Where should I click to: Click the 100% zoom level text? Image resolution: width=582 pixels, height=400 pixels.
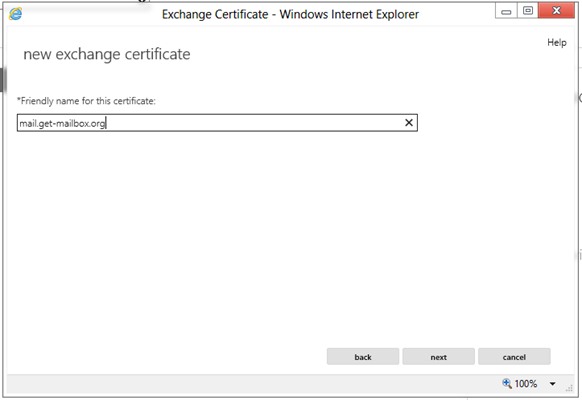tap(526, 383)
